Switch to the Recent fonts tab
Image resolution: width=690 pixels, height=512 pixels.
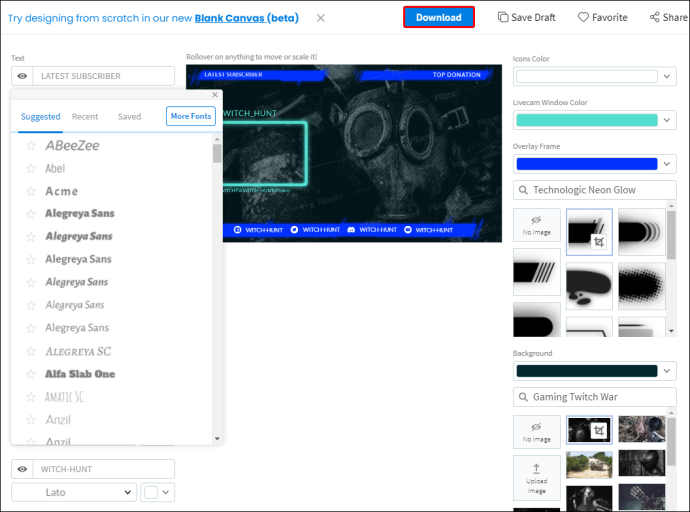[x=85, y=117]
